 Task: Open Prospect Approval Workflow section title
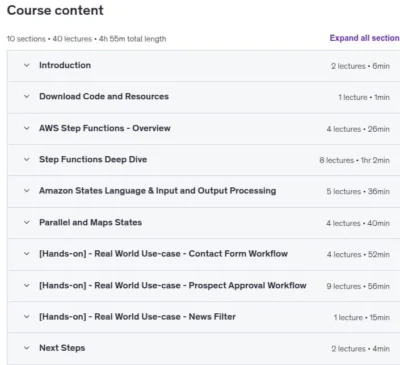(x=173, y=286)
